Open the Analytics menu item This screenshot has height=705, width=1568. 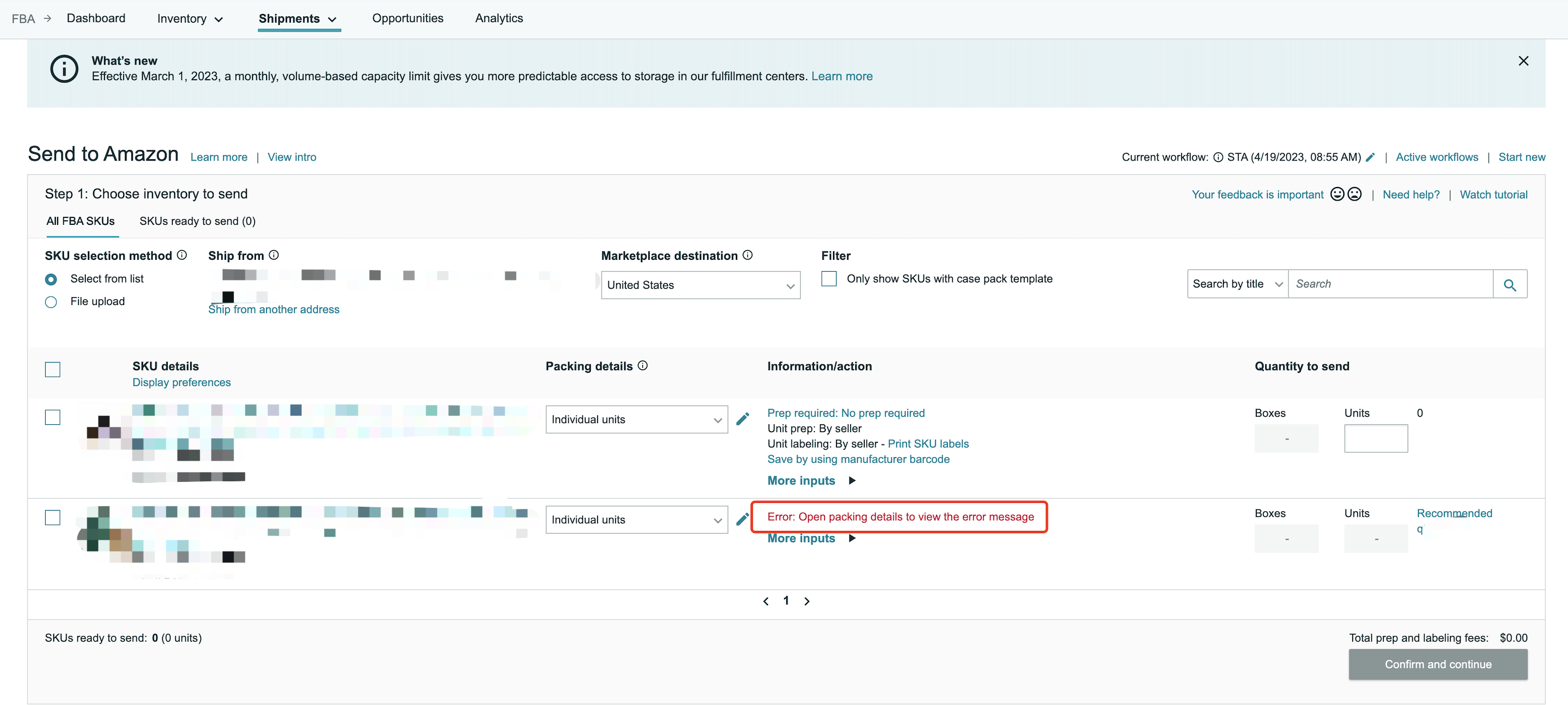tap(499, 18)
